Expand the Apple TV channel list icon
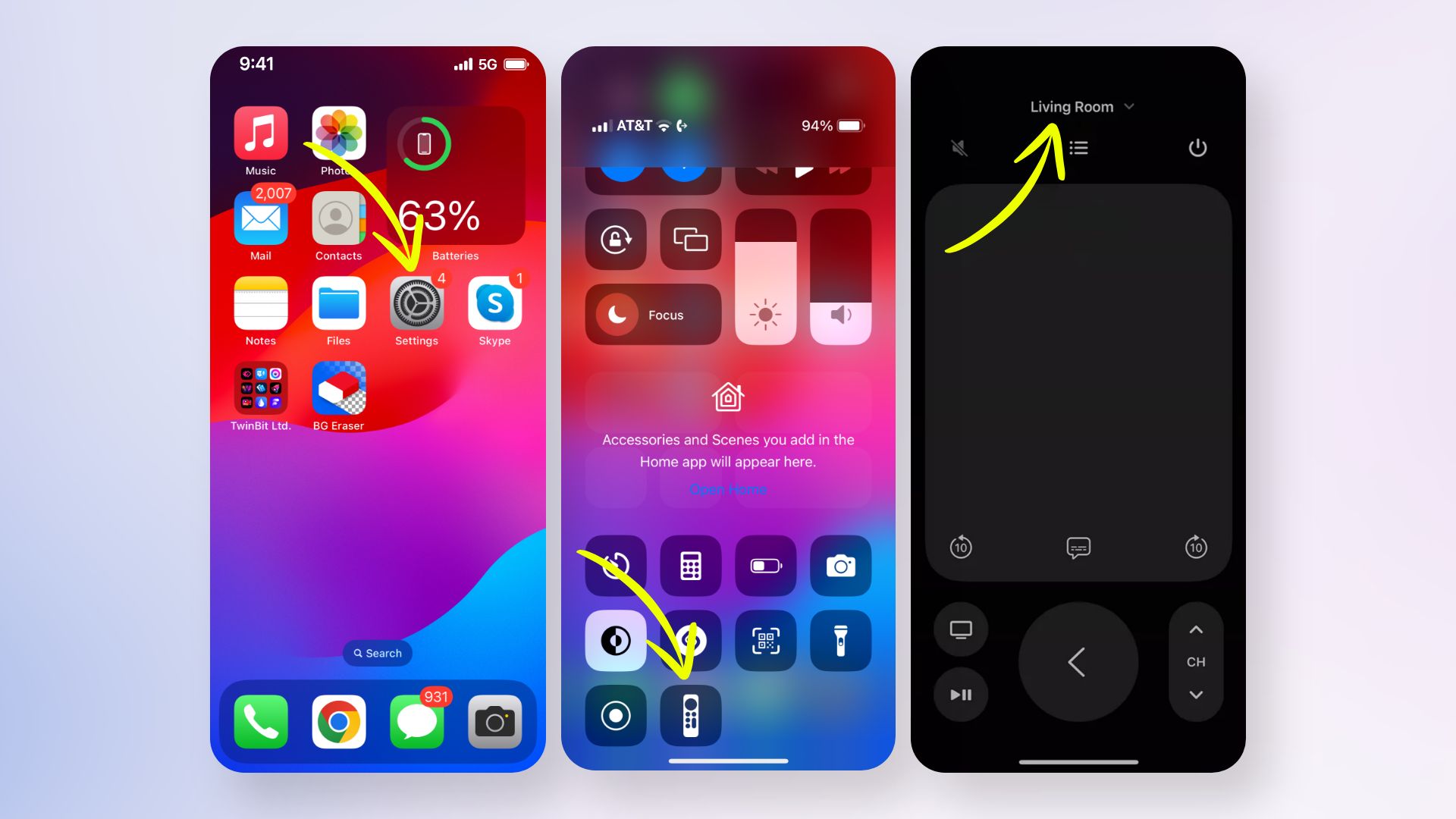The image size is (1456, 819). pos(1078,148)
